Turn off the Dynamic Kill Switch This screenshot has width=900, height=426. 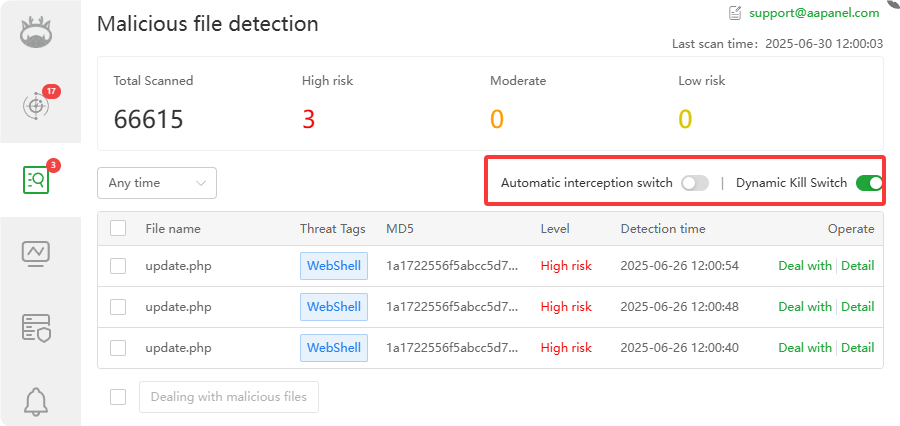pos(869,183)
